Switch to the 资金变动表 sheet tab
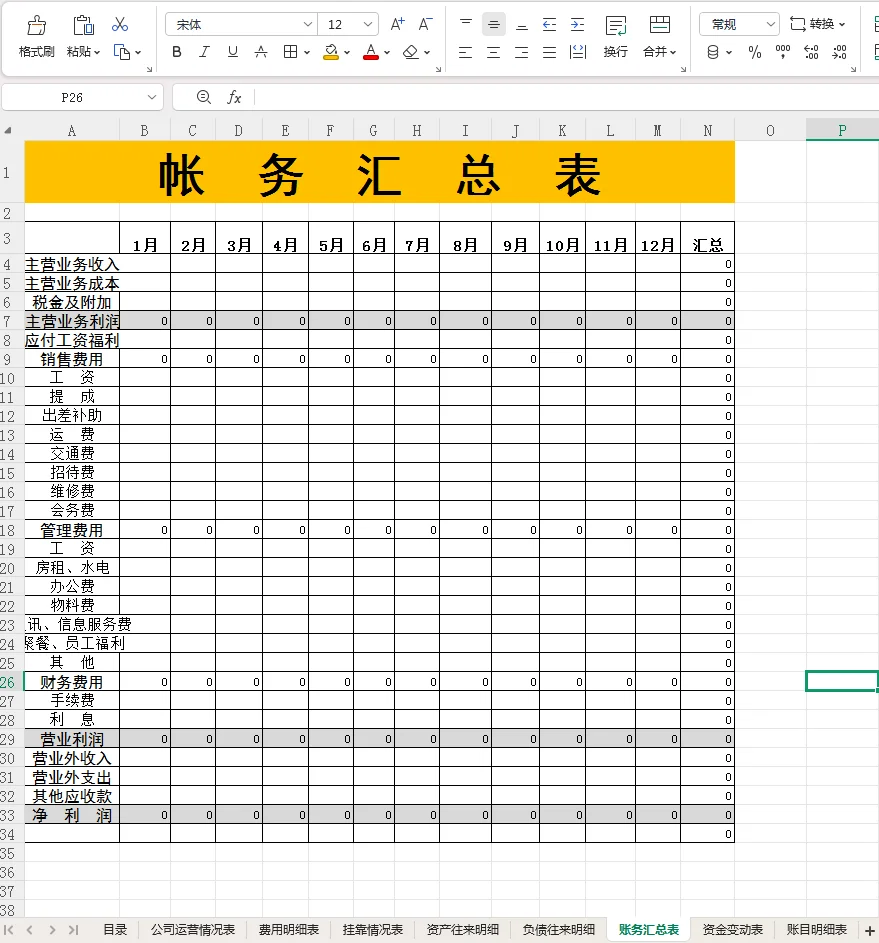 [x=733, y=930]
